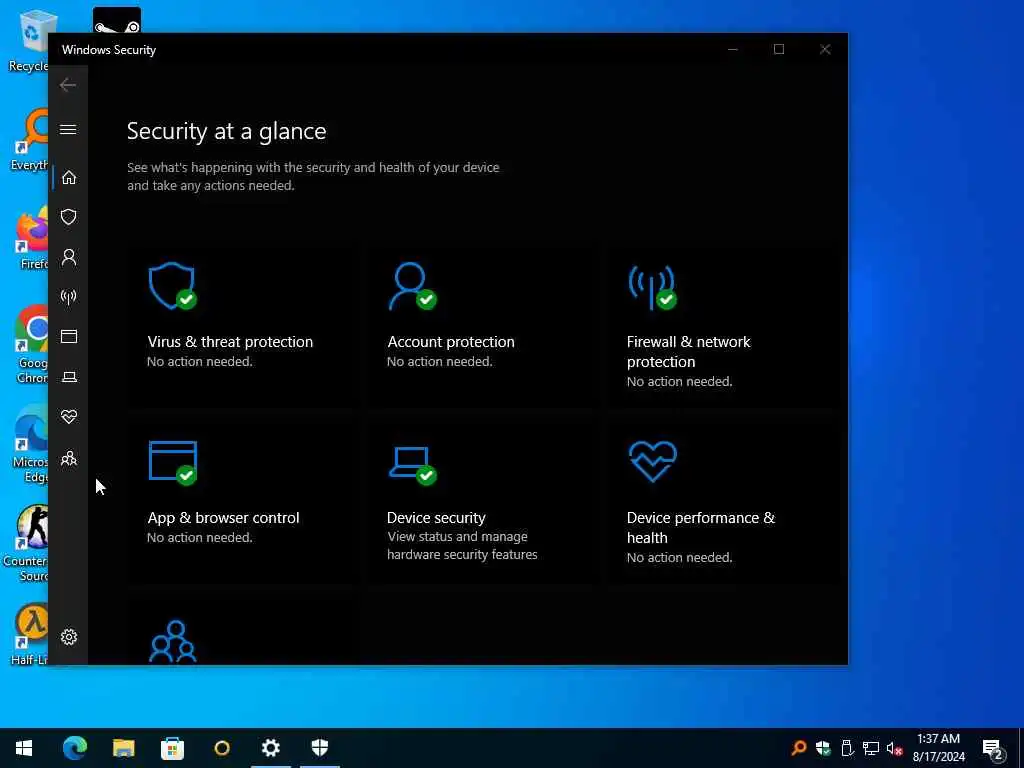This screenshot has width=1024, height=768.
Task: Close the Windows Security window
Action: (825, 50)
